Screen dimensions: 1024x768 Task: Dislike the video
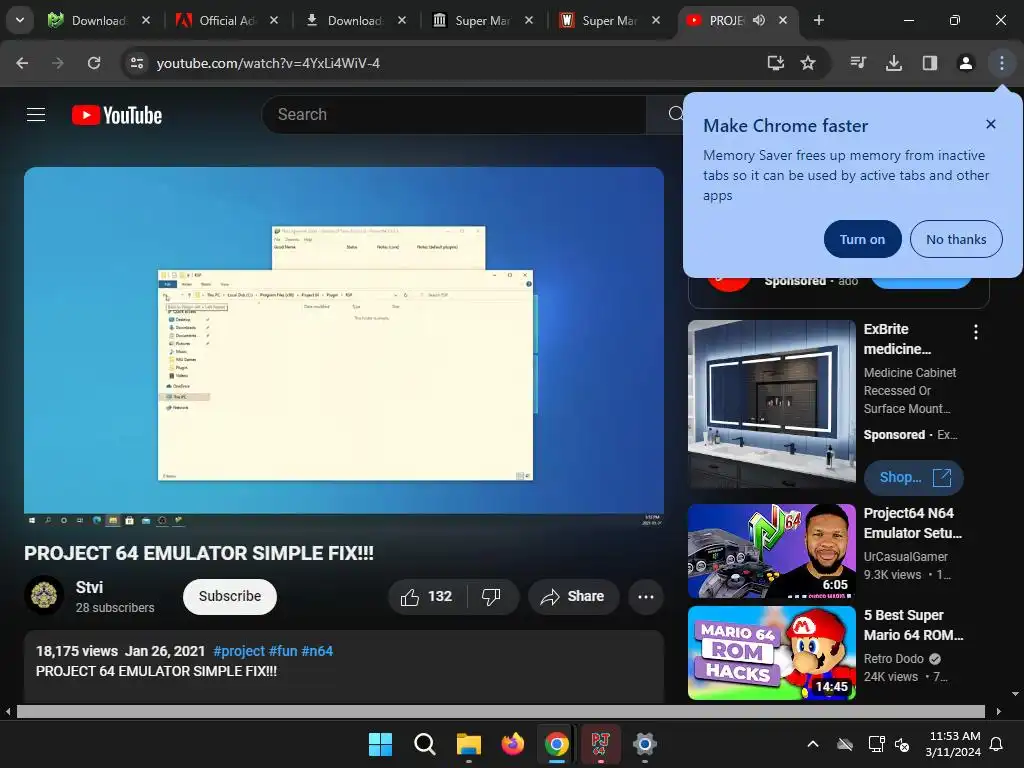coord(492,596)
